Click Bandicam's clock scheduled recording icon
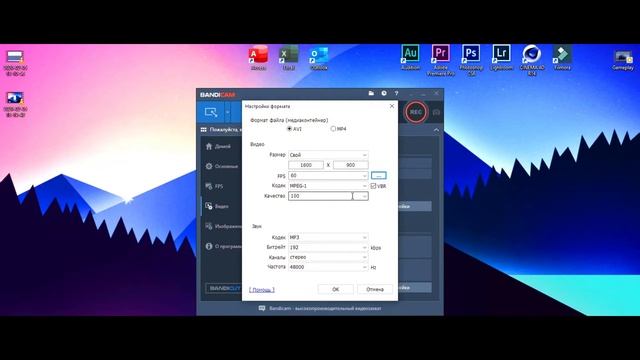The width and height of the screenshot is (640, 360). tap(384, 93)
